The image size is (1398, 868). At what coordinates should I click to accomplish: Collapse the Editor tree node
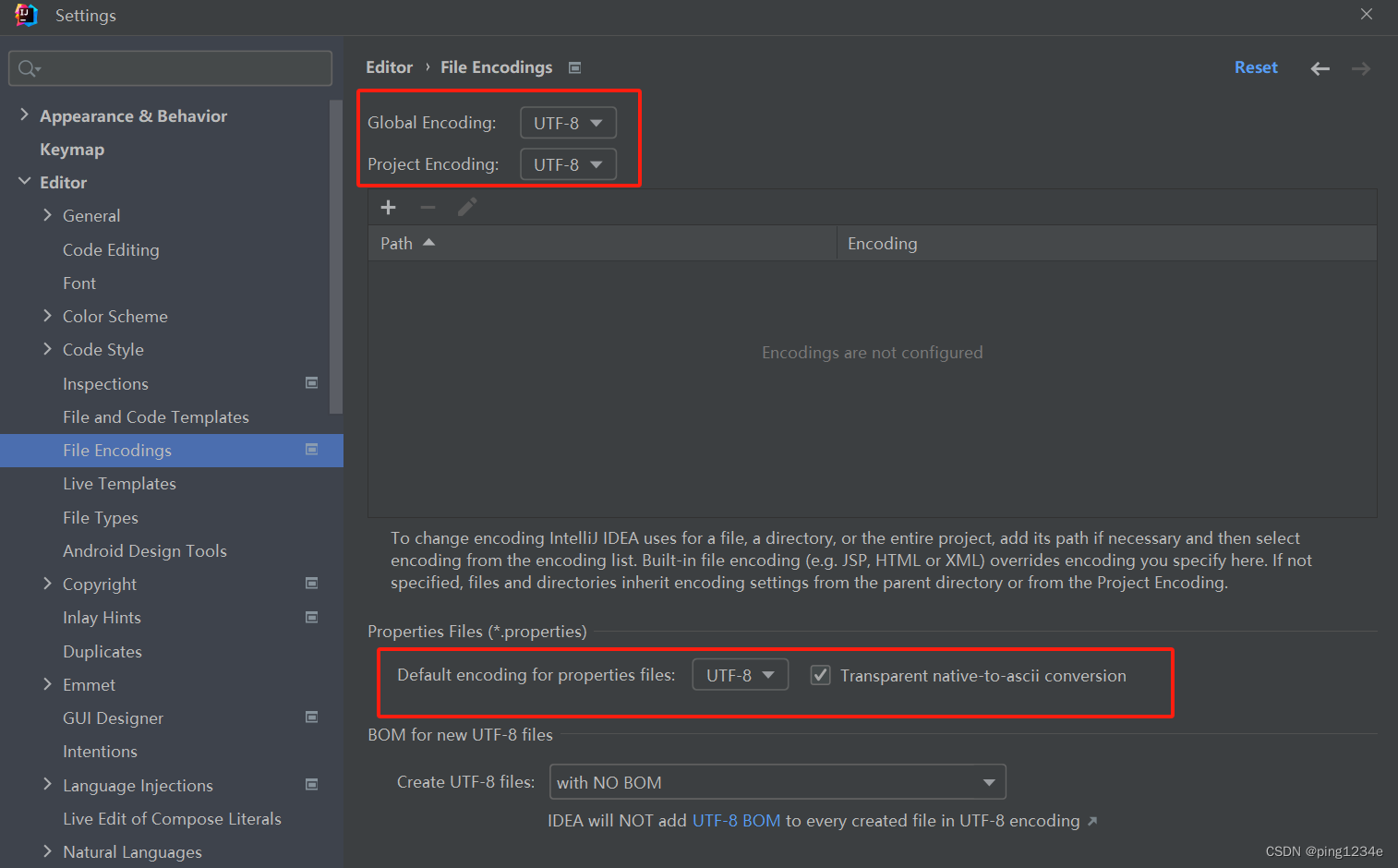point(25,182)
